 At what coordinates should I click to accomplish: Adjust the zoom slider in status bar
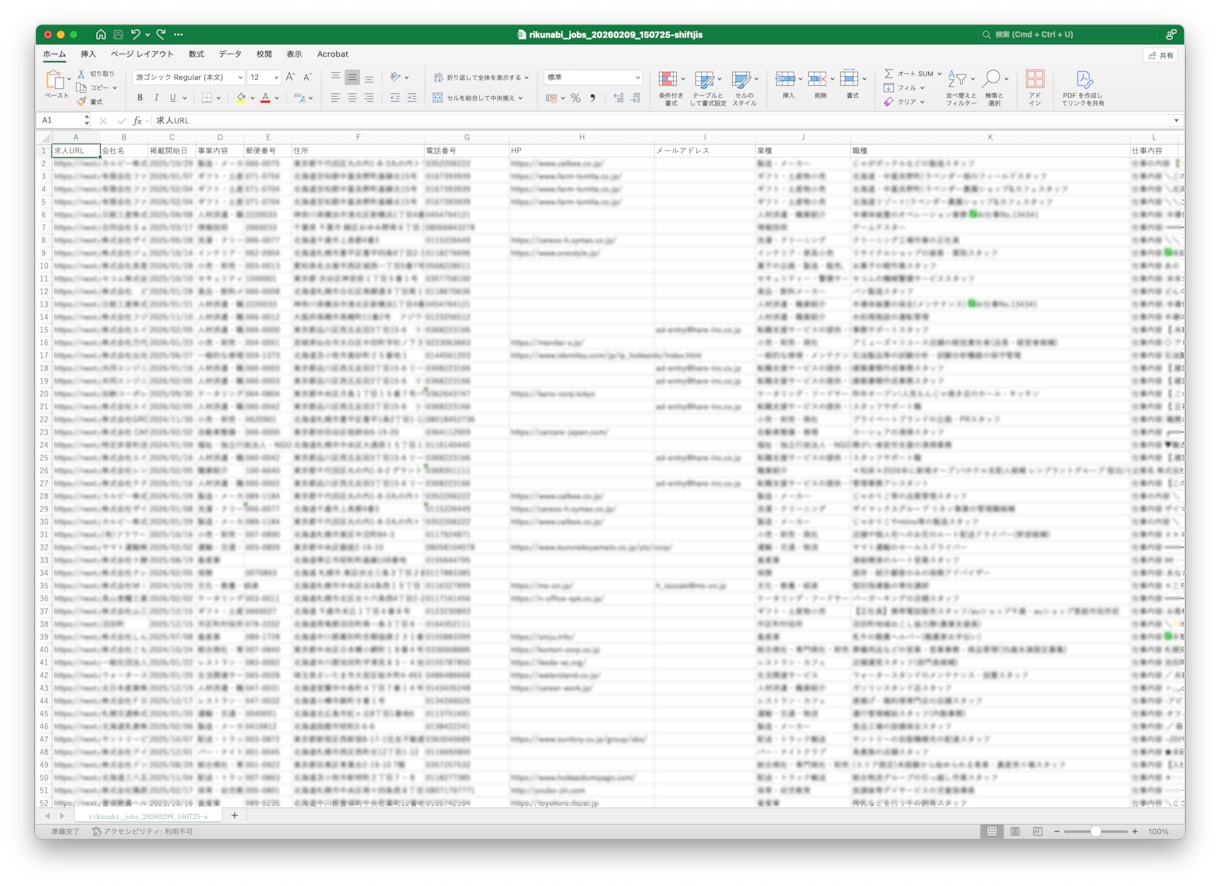[x=1096, y=831]
